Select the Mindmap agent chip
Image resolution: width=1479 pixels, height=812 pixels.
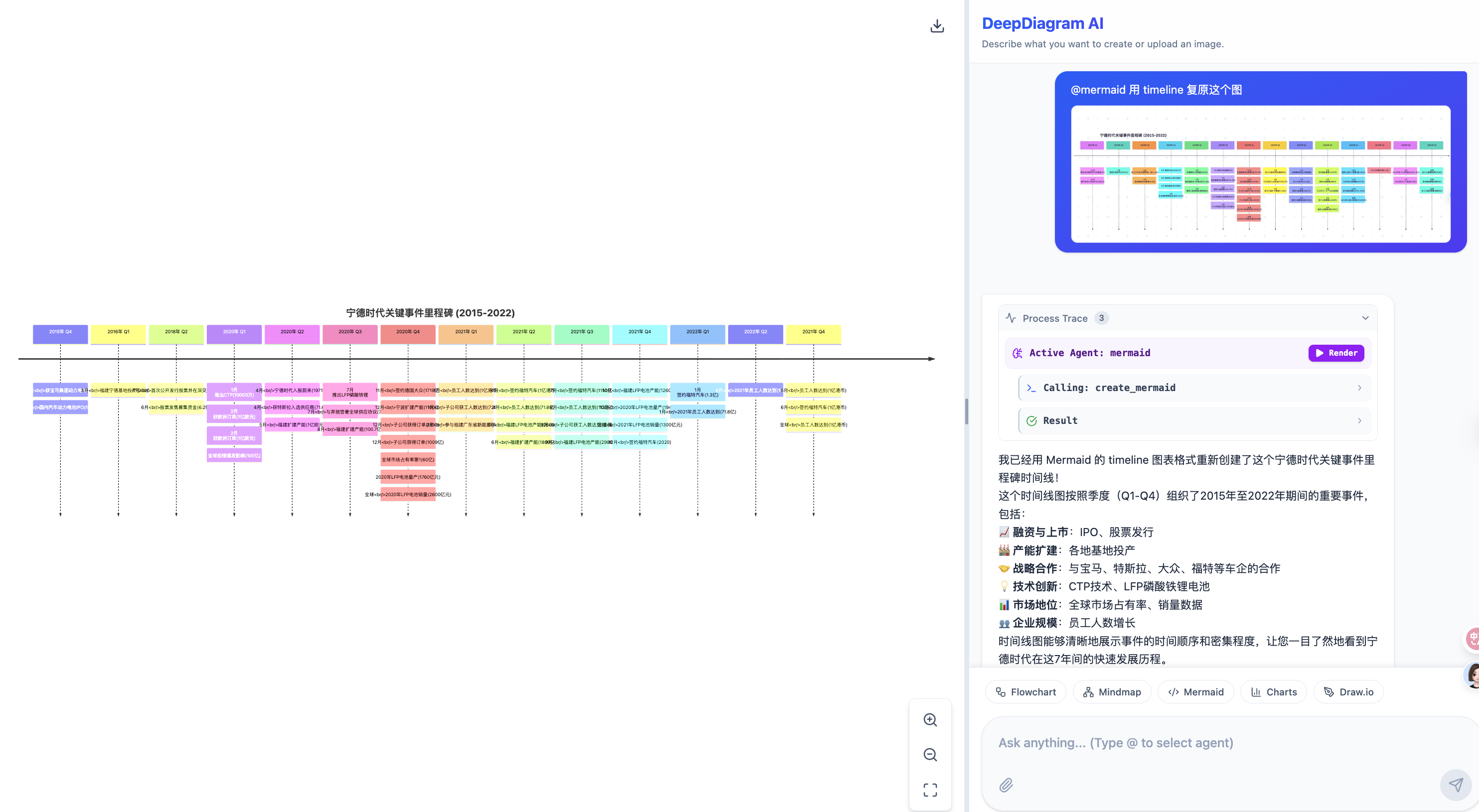(x=1112, y=692)
